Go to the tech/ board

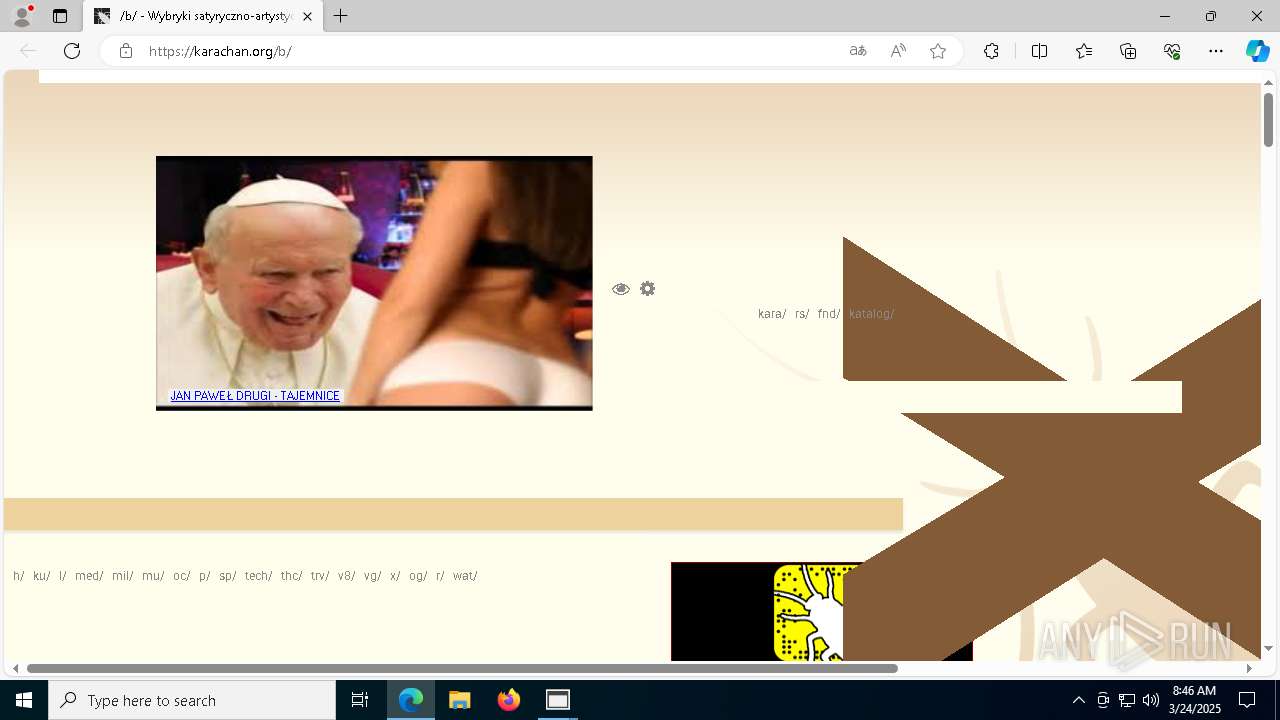259,576
